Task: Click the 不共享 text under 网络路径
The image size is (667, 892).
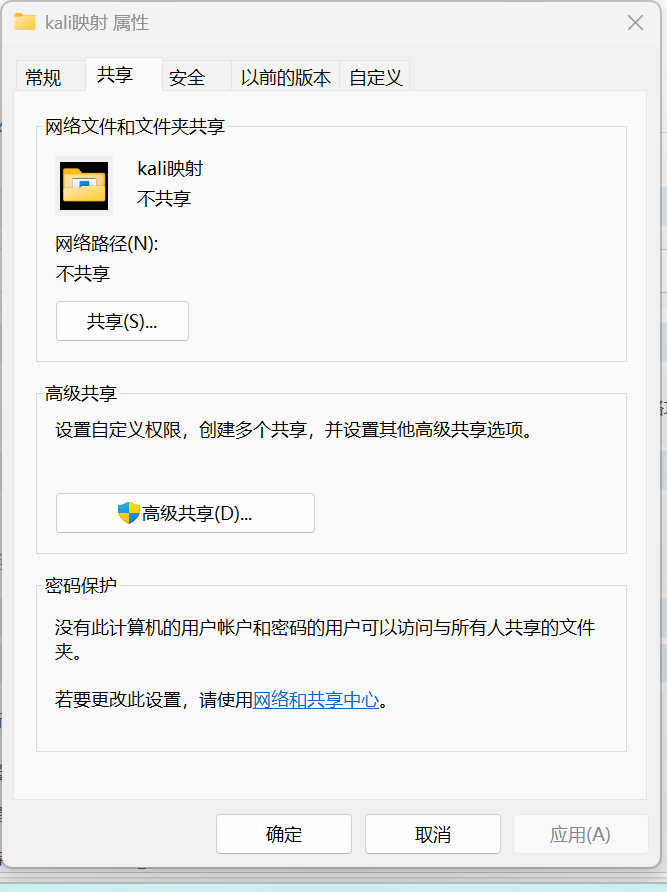Action: 83,274
